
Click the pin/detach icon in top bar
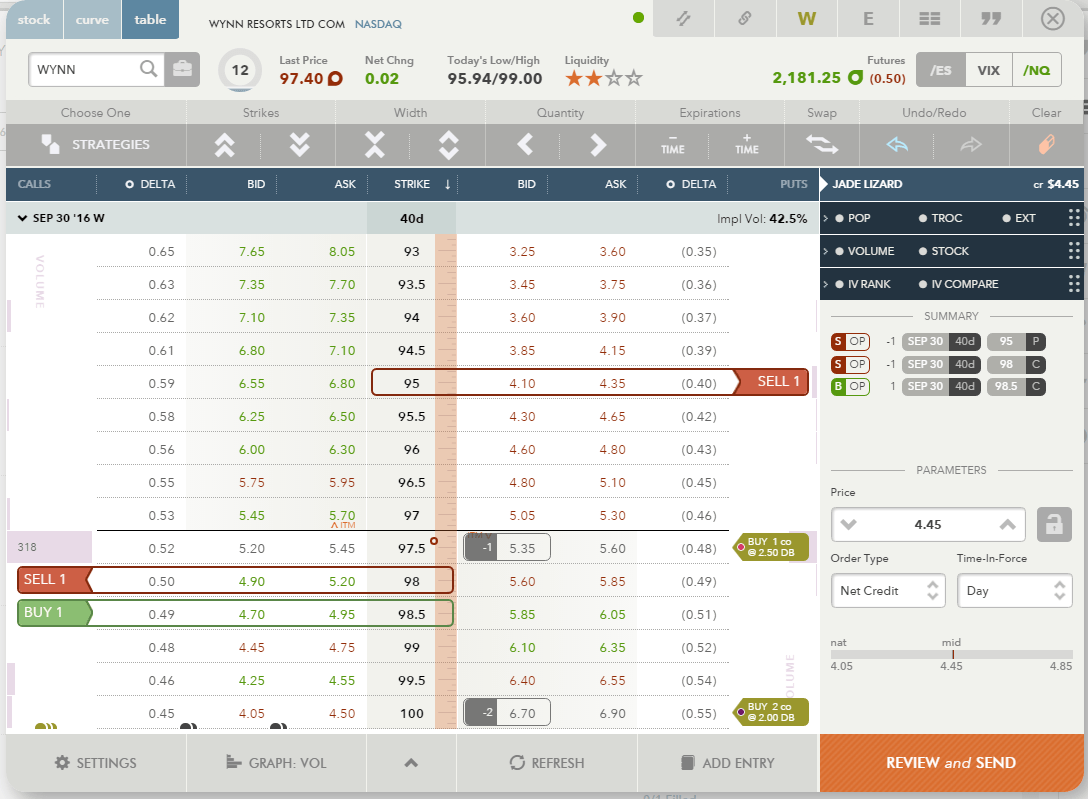pyautogui.click(x=683, y=18)
